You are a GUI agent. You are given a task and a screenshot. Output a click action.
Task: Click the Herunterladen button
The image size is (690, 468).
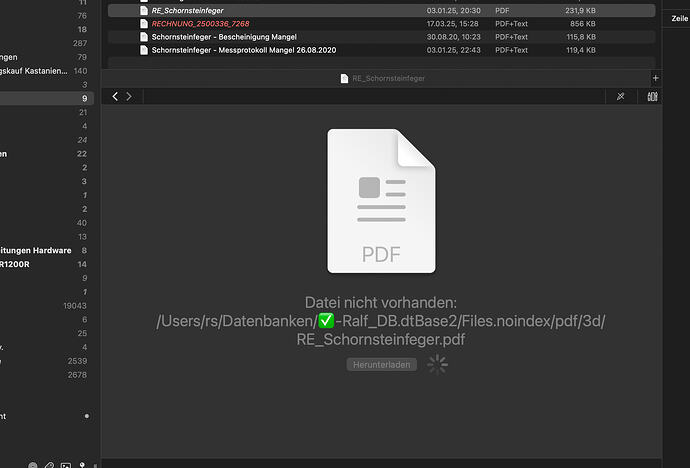[382, 365]
